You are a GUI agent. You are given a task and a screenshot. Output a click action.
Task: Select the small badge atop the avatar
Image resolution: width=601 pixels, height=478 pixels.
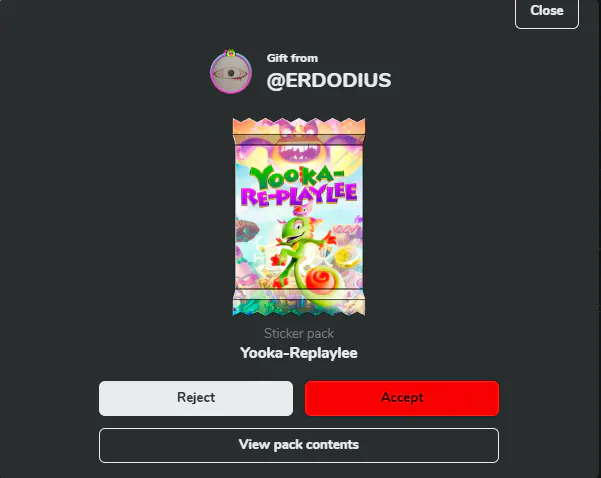coord(230,53)
